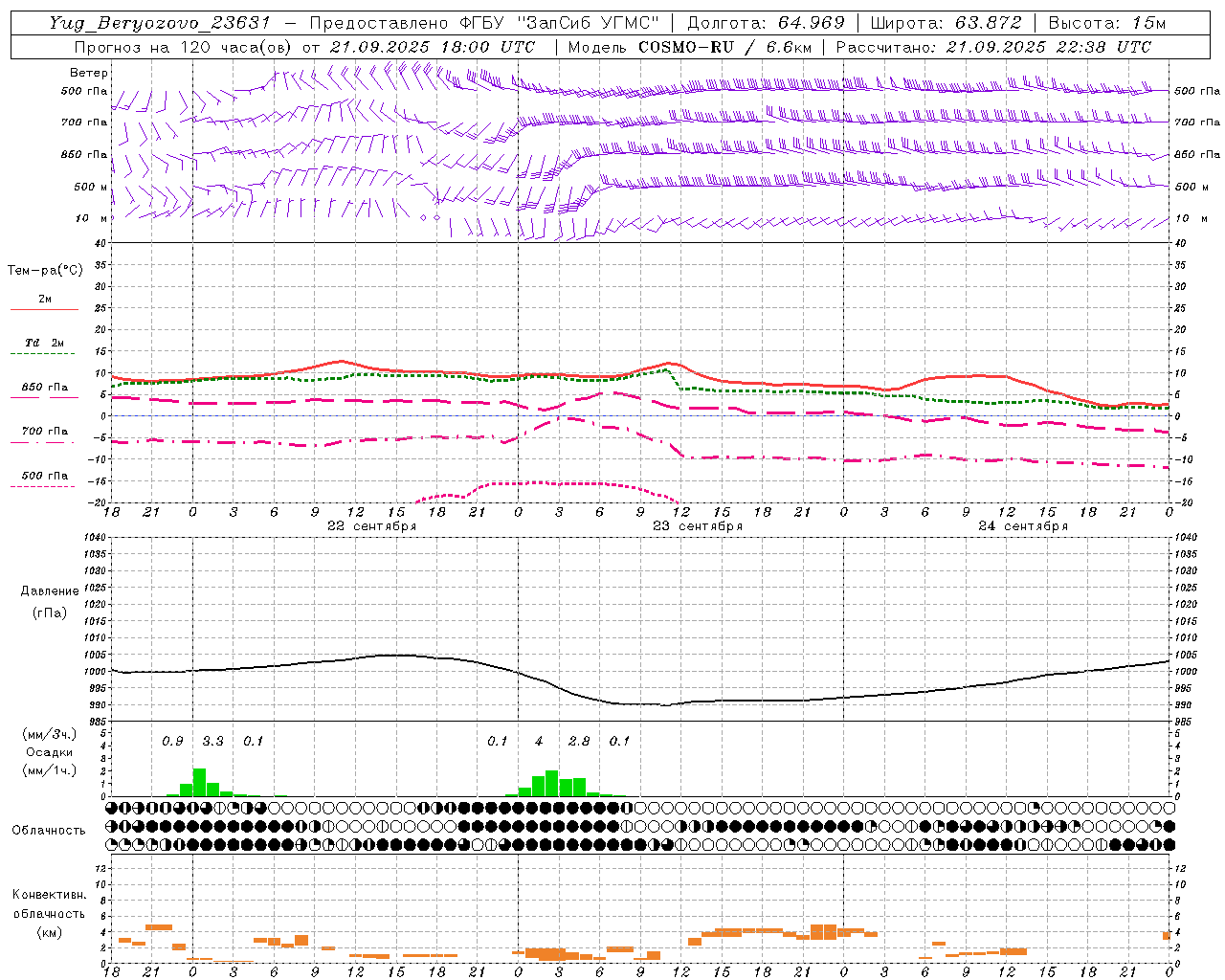Click the date label '22 сентября'

[371, 526]
